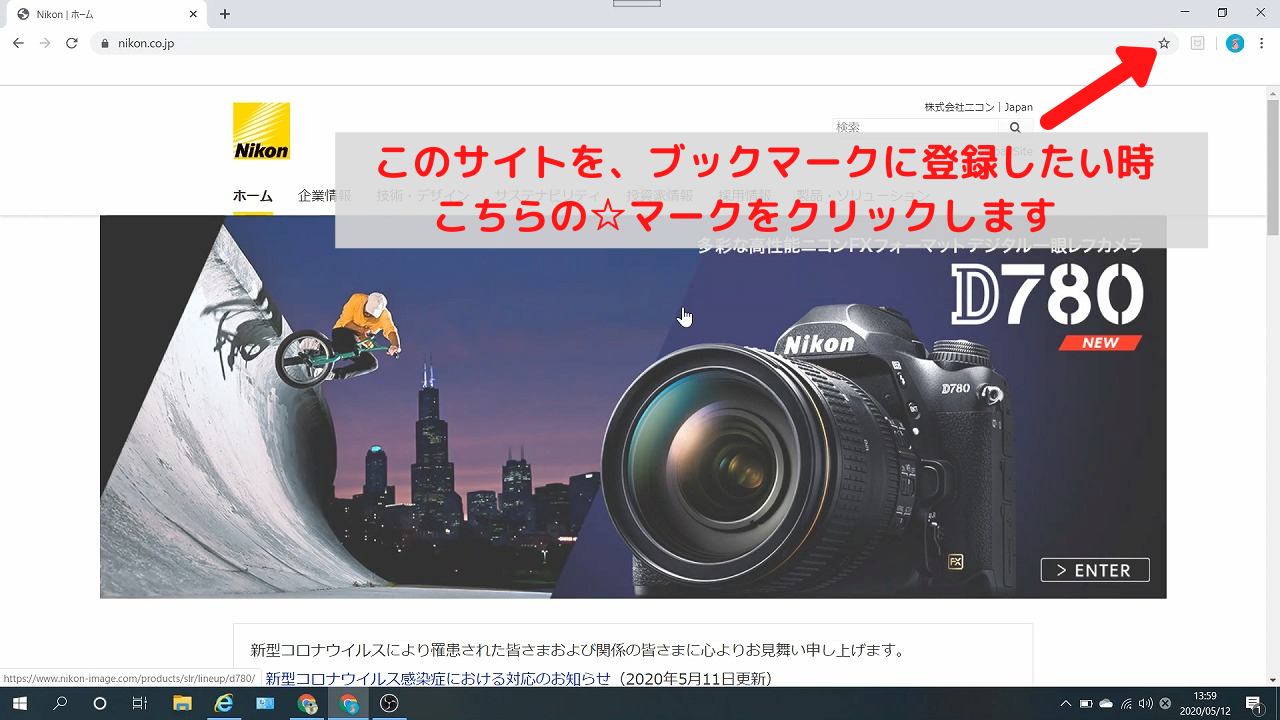
Task: Click the site search magnifier icon
Action: coord(1015,128)
